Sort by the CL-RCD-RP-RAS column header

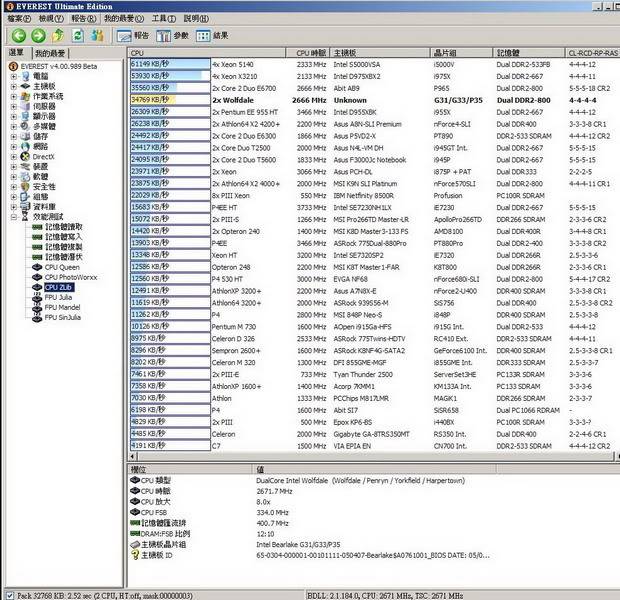click(x=592, y=53)
